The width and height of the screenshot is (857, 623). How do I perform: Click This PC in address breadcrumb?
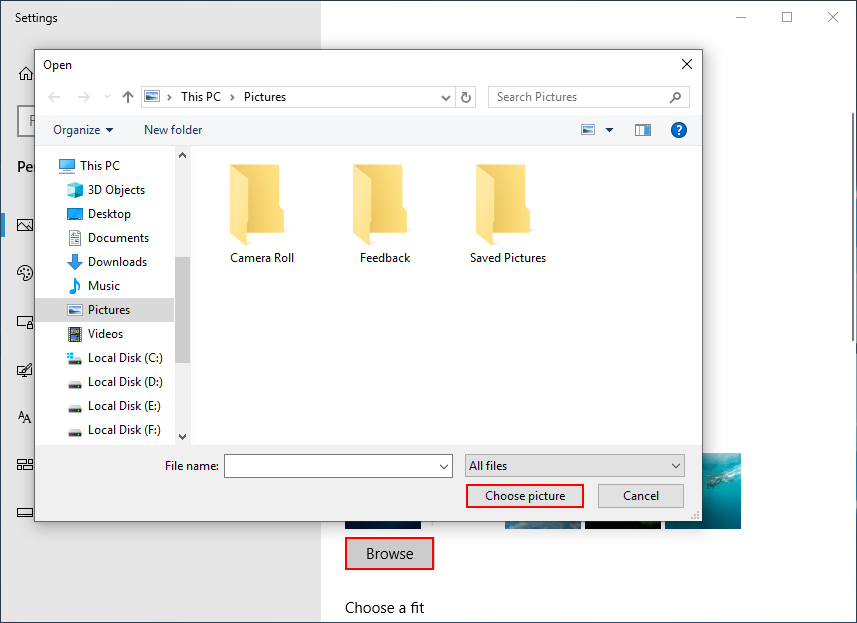click(x=201, y=97)
